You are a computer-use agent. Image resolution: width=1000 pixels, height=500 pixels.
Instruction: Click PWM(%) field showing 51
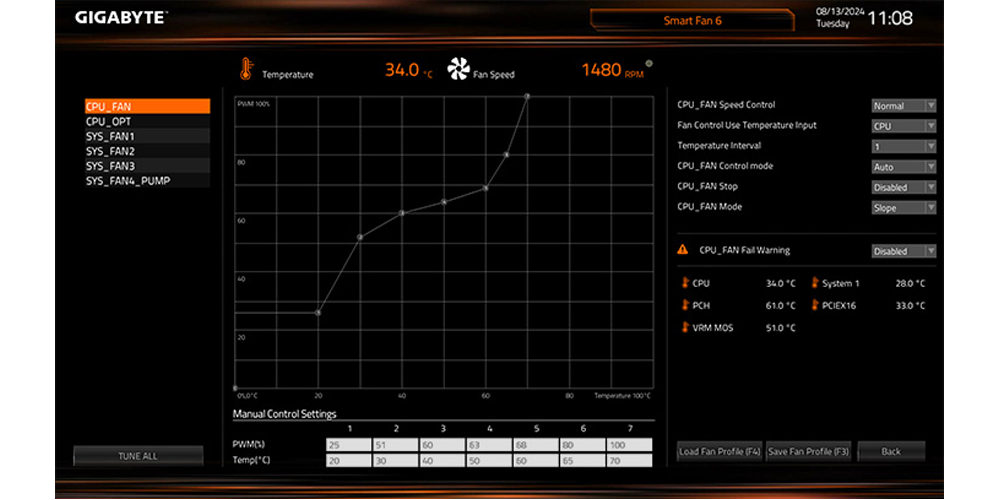click(x=395, y=445)
